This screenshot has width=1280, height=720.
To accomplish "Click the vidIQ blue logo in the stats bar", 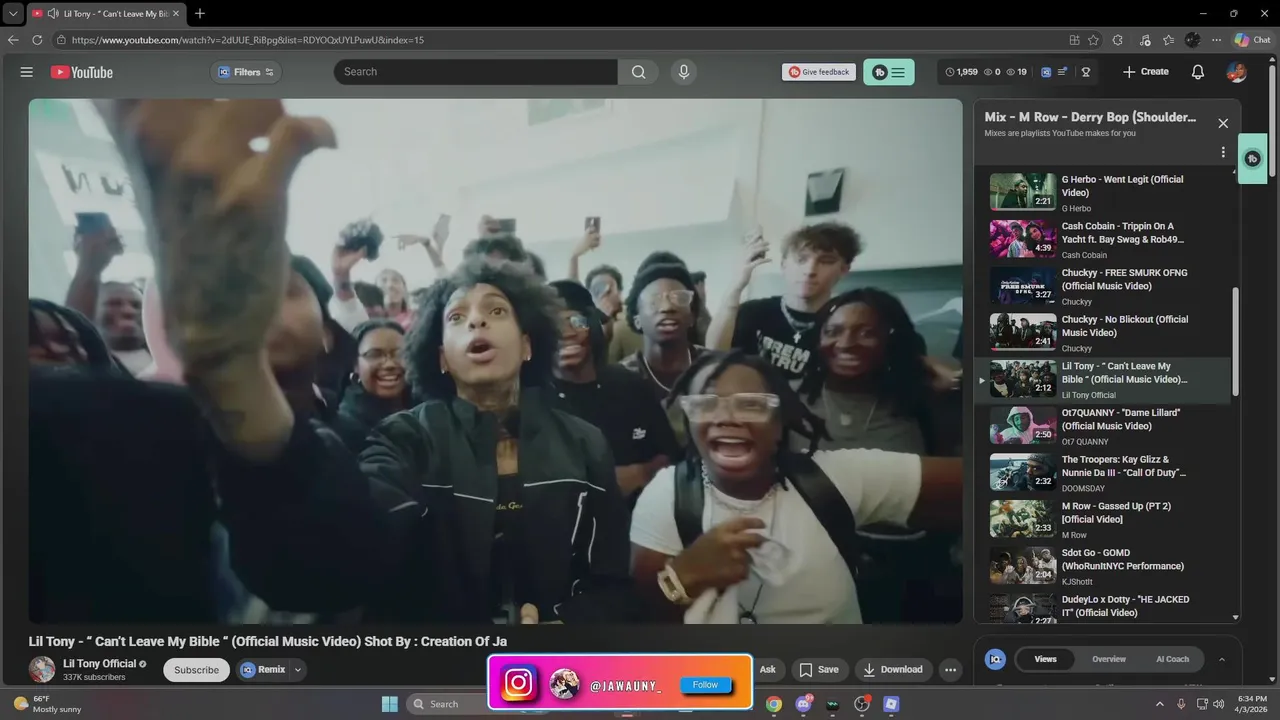I will 1046,72.
